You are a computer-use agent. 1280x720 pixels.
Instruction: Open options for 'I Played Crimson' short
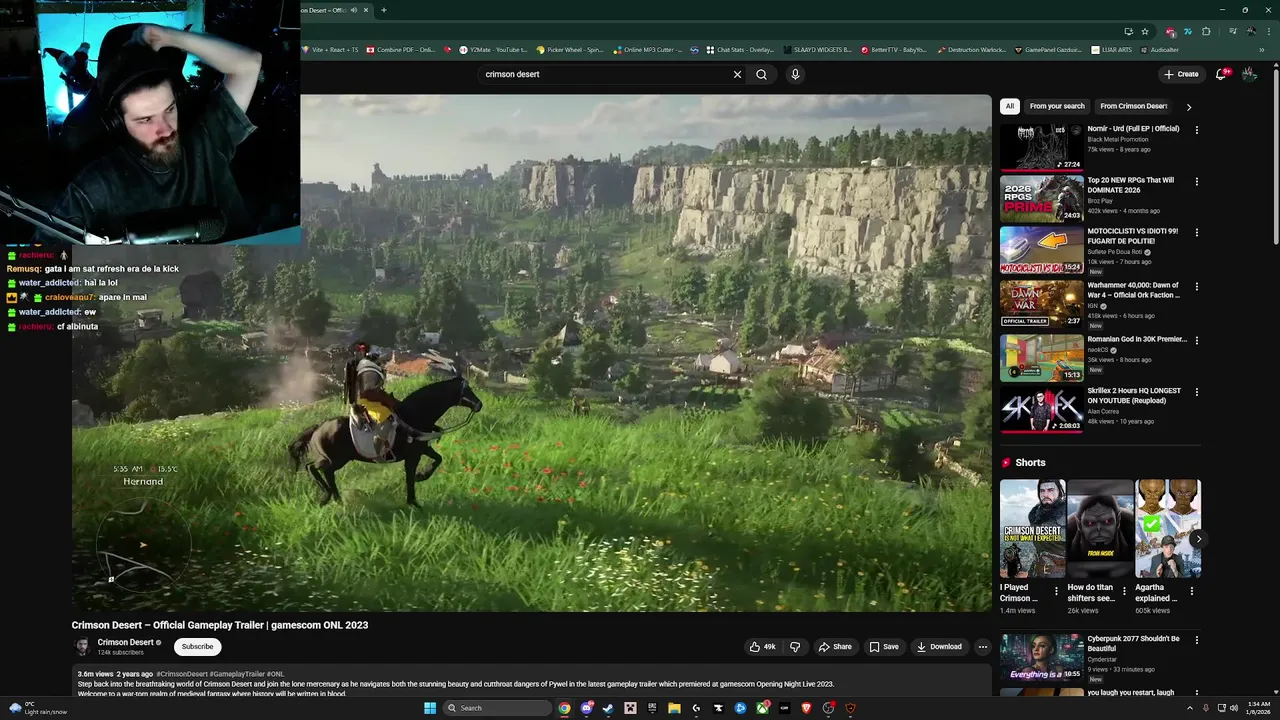coord(1056,591)
